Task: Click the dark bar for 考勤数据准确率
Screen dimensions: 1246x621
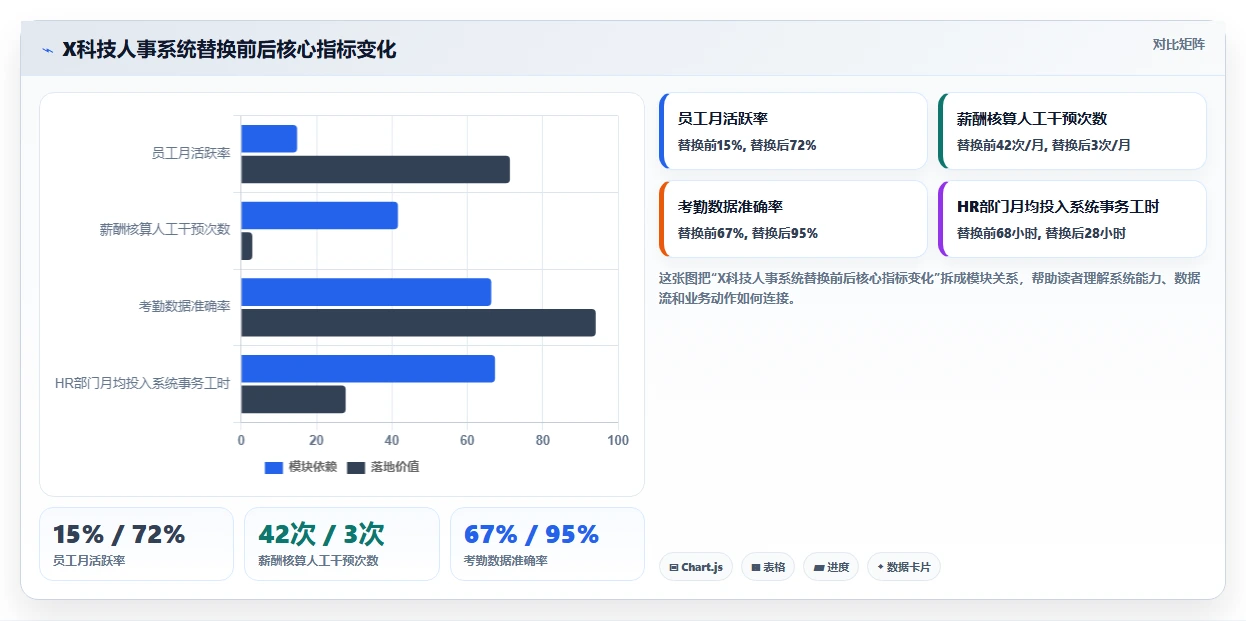Action: pyautogui.click(x=418, y=323)
